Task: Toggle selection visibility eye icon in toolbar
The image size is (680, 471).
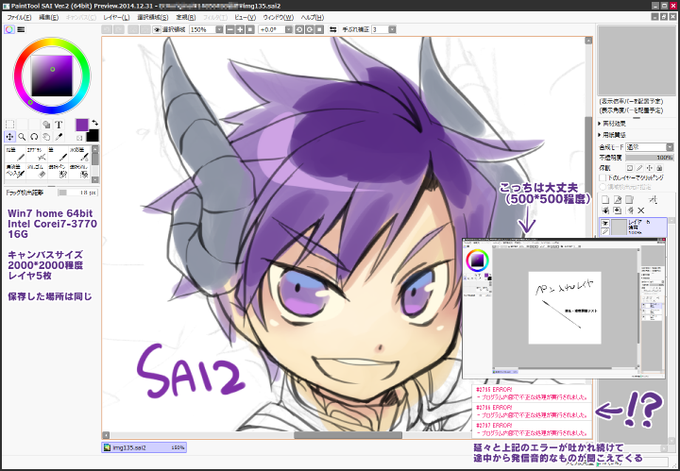Action: [x=157, y=29]
